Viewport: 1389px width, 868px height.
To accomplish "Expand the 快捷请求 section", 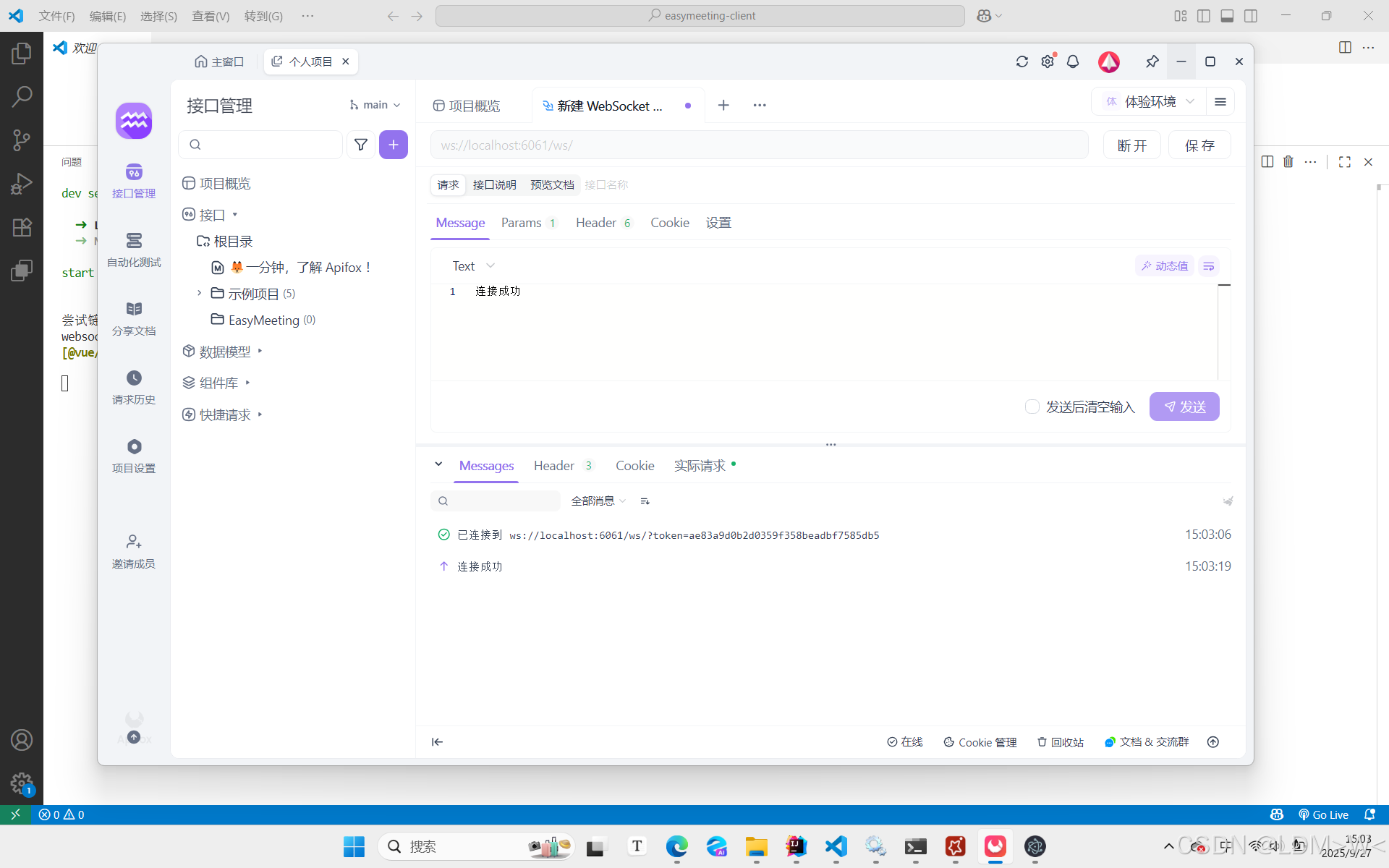I will click(260, 414).
